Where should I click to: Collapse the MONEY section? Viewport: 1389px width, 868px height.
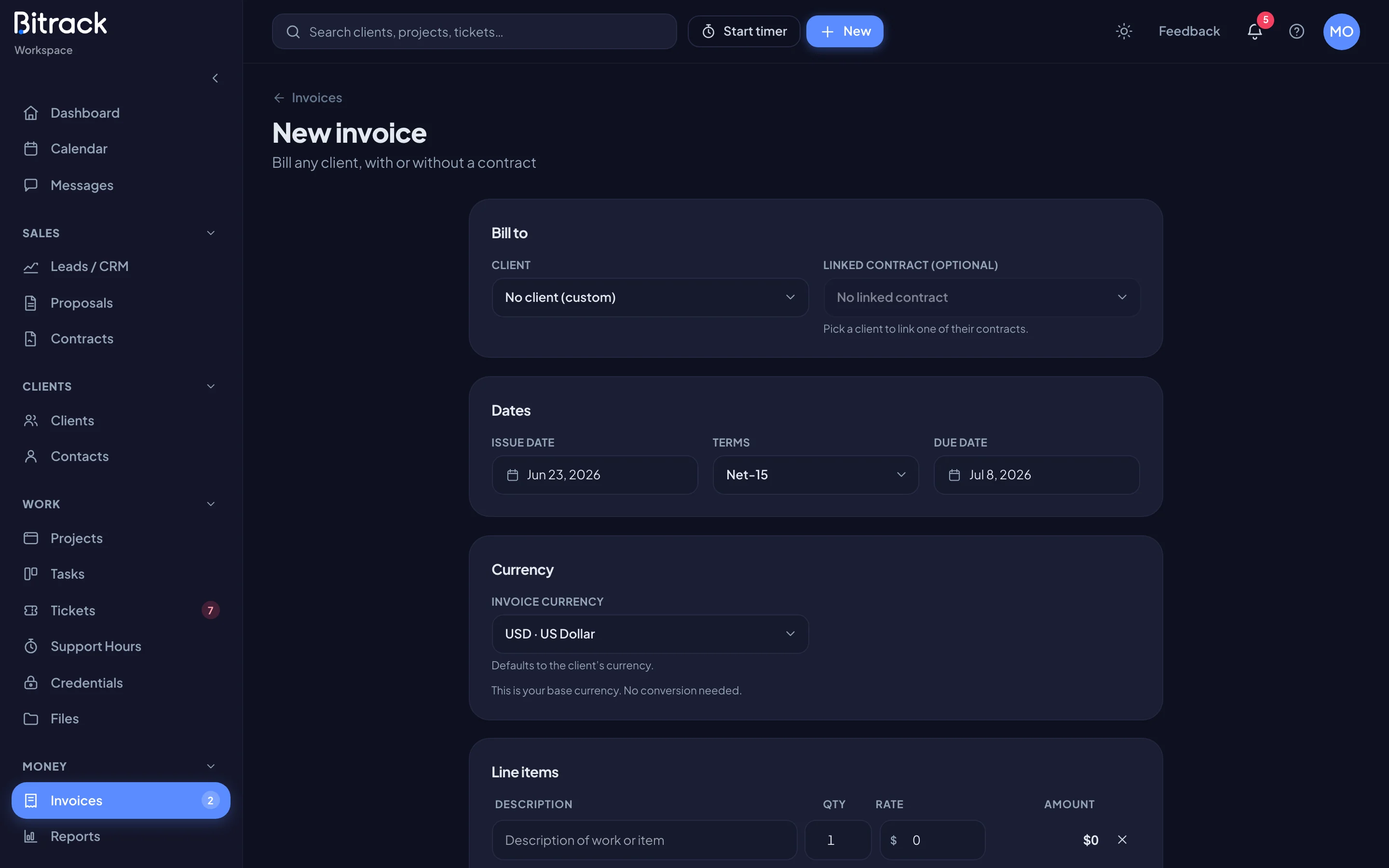(x=211, y=766)
